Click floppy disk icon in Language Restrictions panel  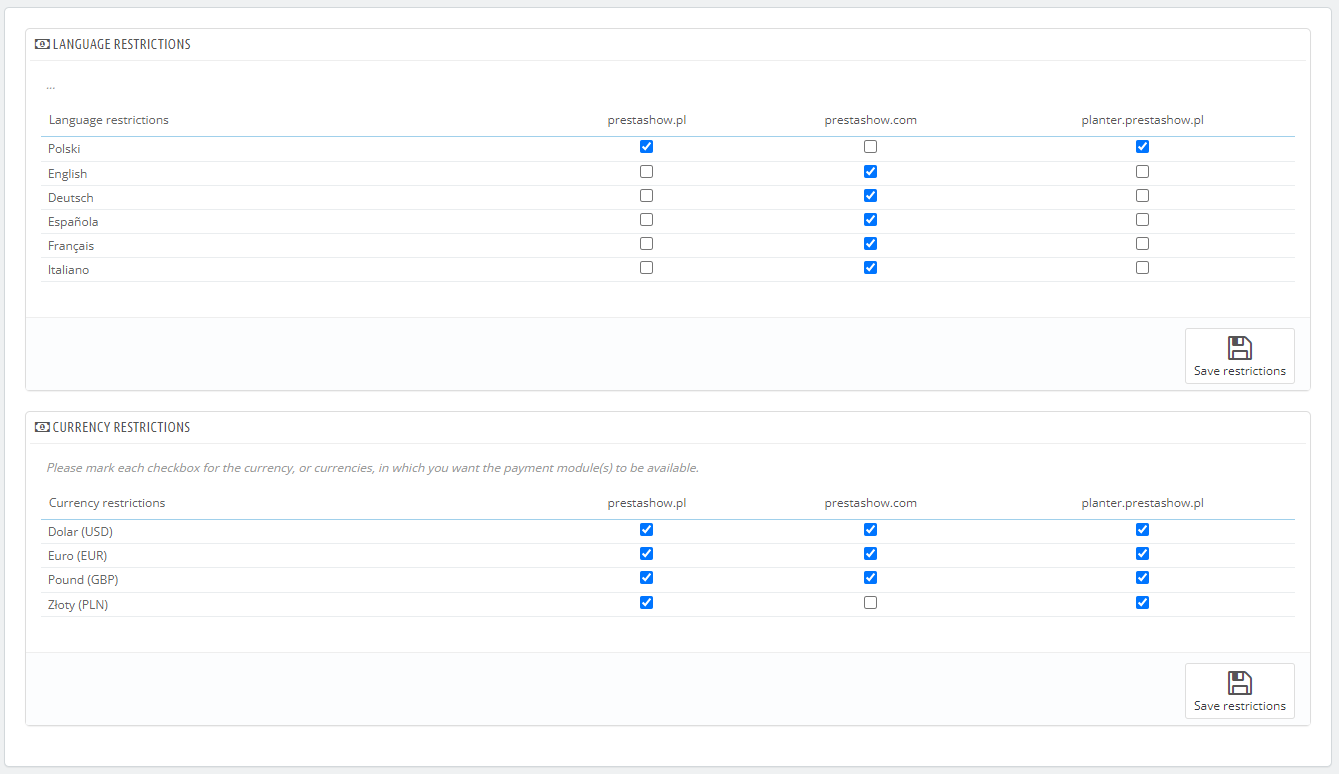tap(1240, 348)
